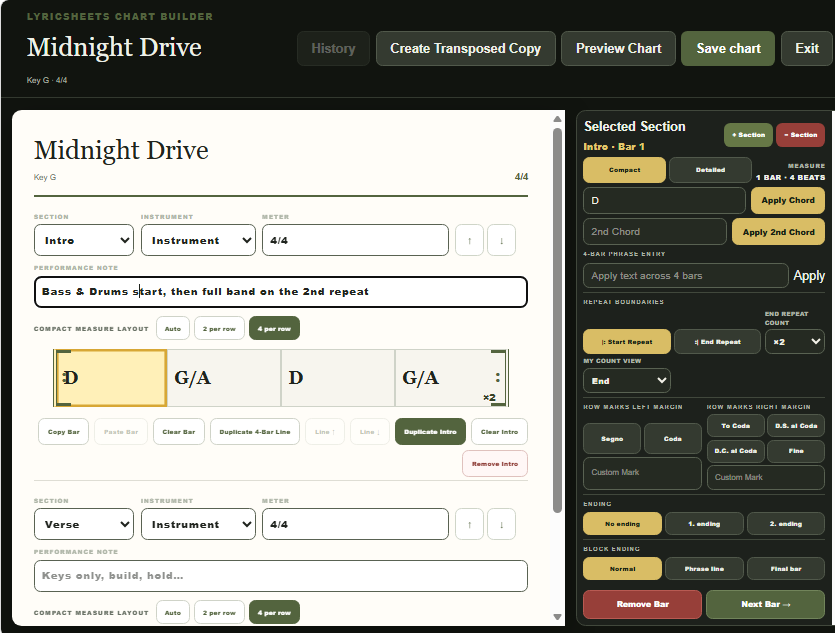Open Preview Chart
The image size is (835, 633).
[x=618, y=48]
